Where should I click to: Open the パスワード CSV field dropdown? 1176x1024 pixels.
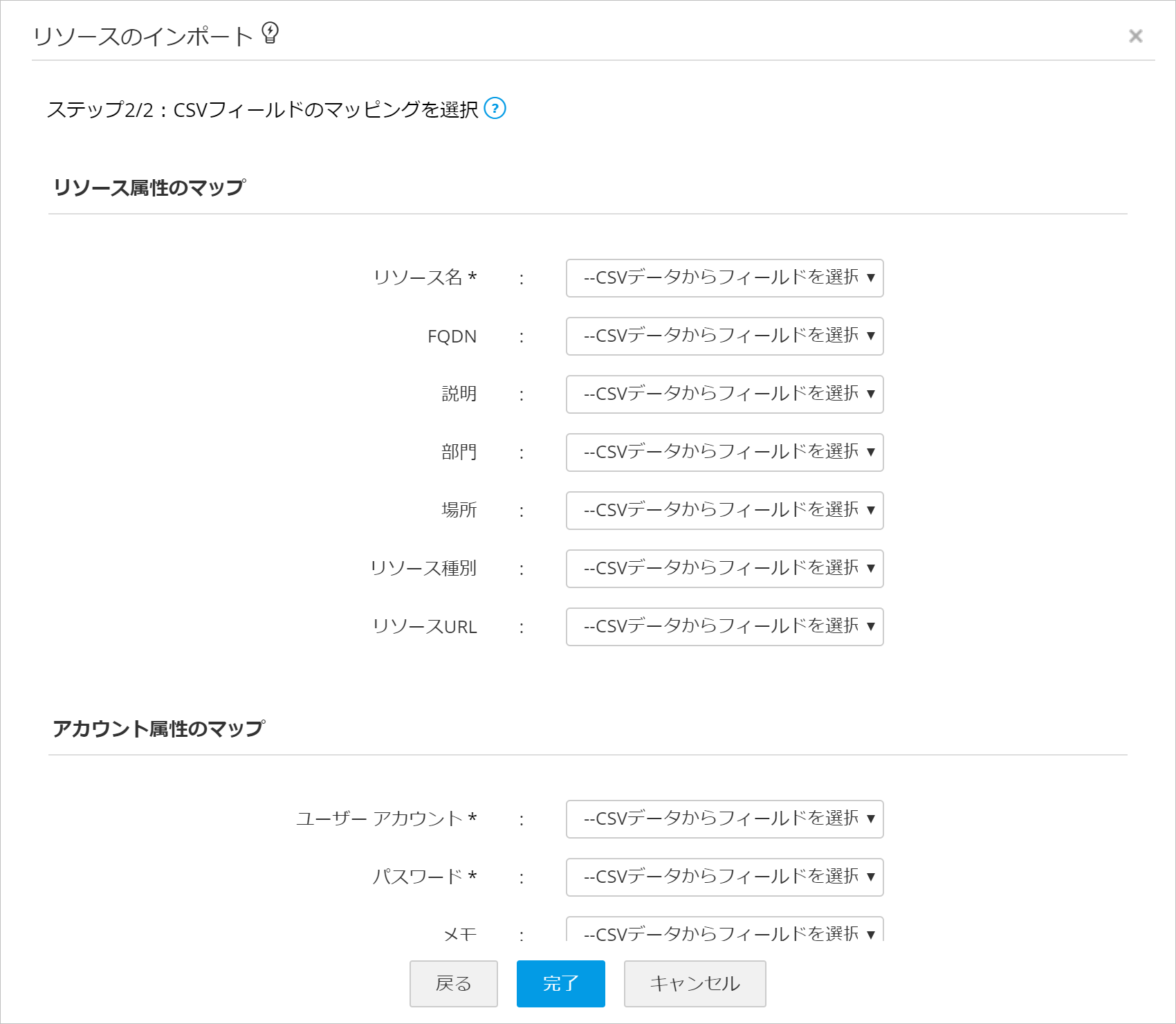pos(724,877)
